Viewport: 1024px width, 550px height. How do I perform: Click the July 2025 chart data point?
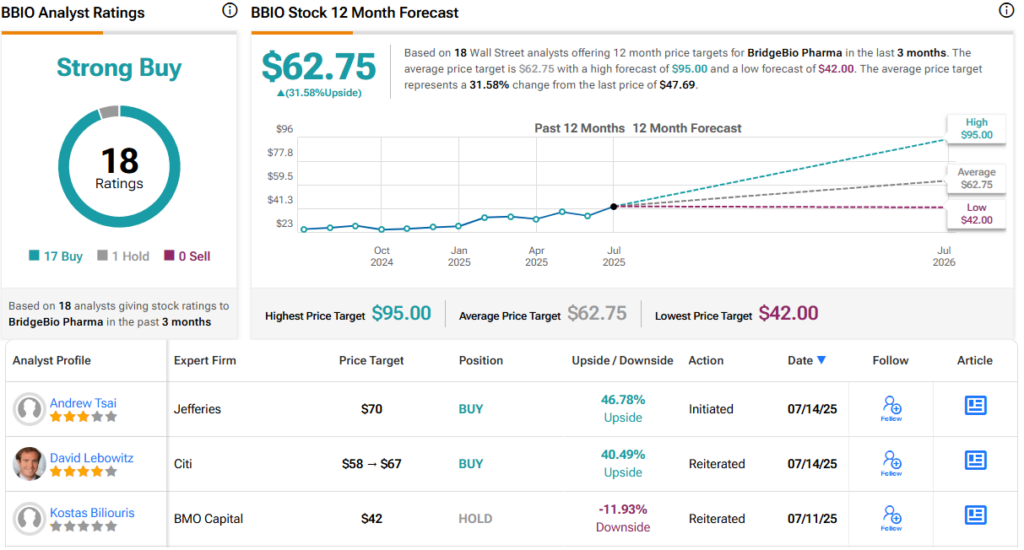point(613,206)
